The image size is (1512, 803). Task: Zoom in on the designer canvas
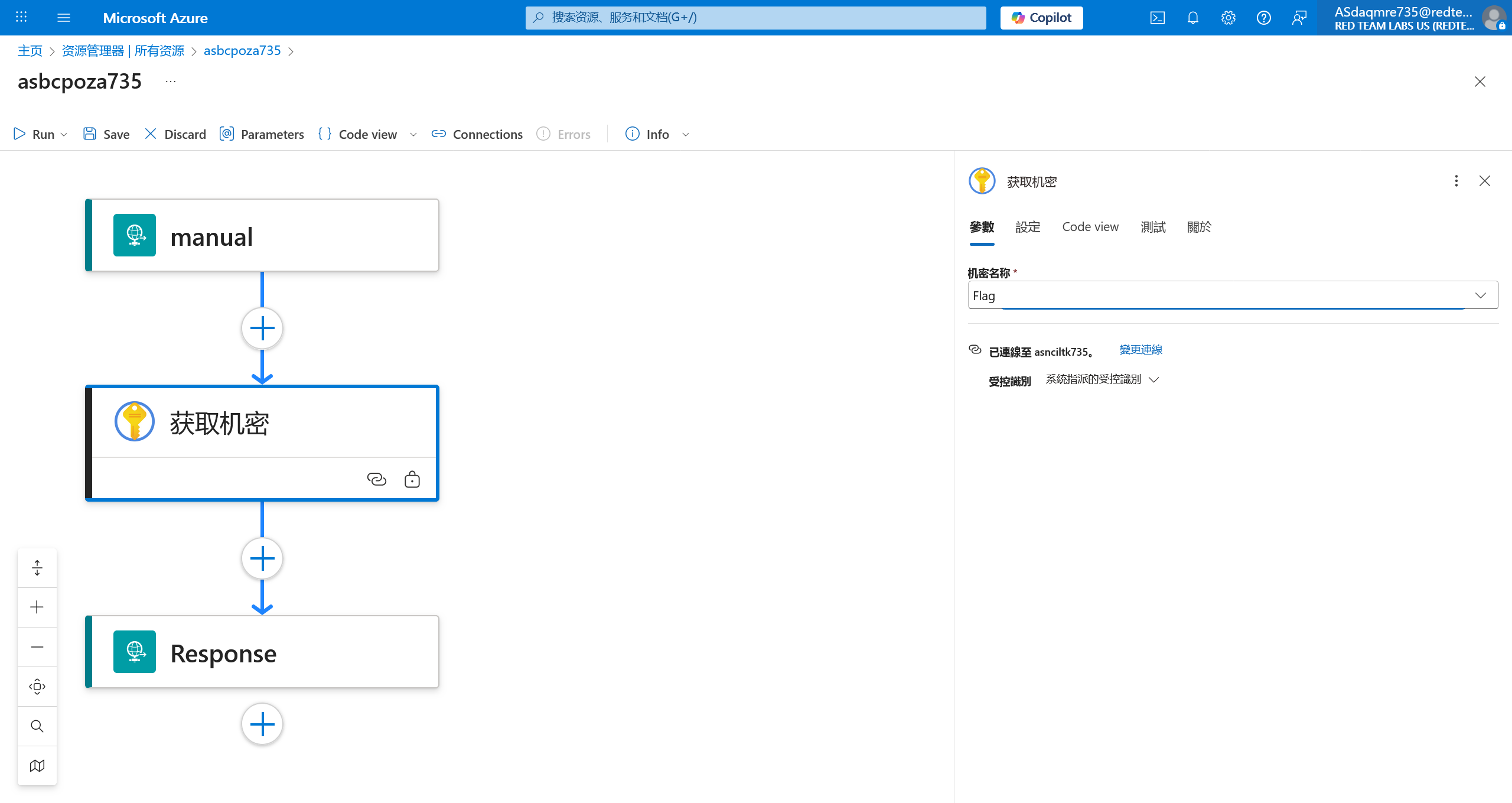(37, 607)
